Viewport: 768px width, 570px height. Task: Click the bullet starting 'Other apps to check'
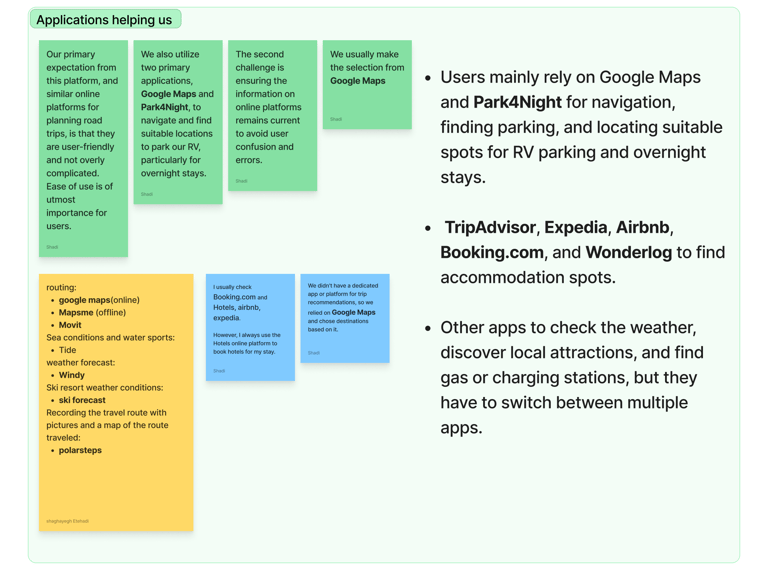point(572,378)
